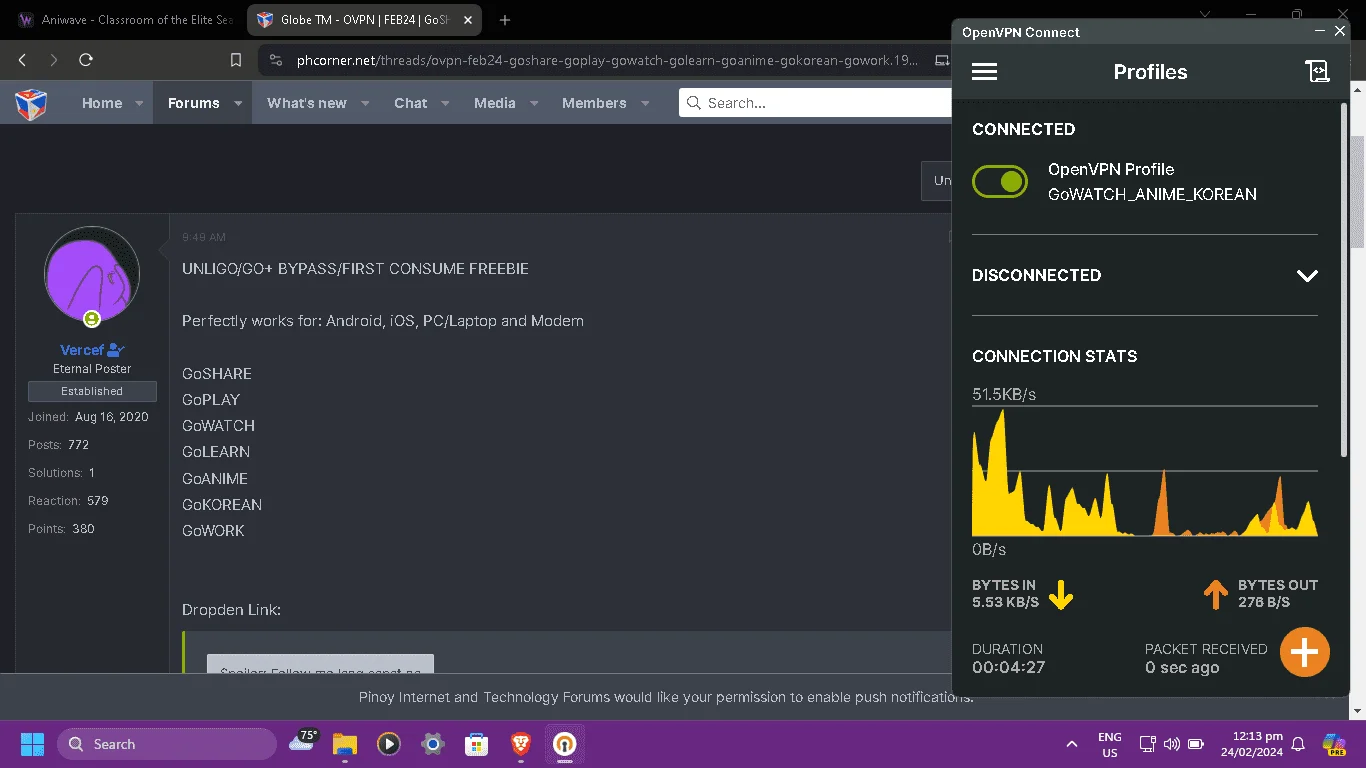Image resolution: width=1366 pixels, height=768 pixels.
Task: Show hidden system tray icons
Action: click(x=1072, y=744)
